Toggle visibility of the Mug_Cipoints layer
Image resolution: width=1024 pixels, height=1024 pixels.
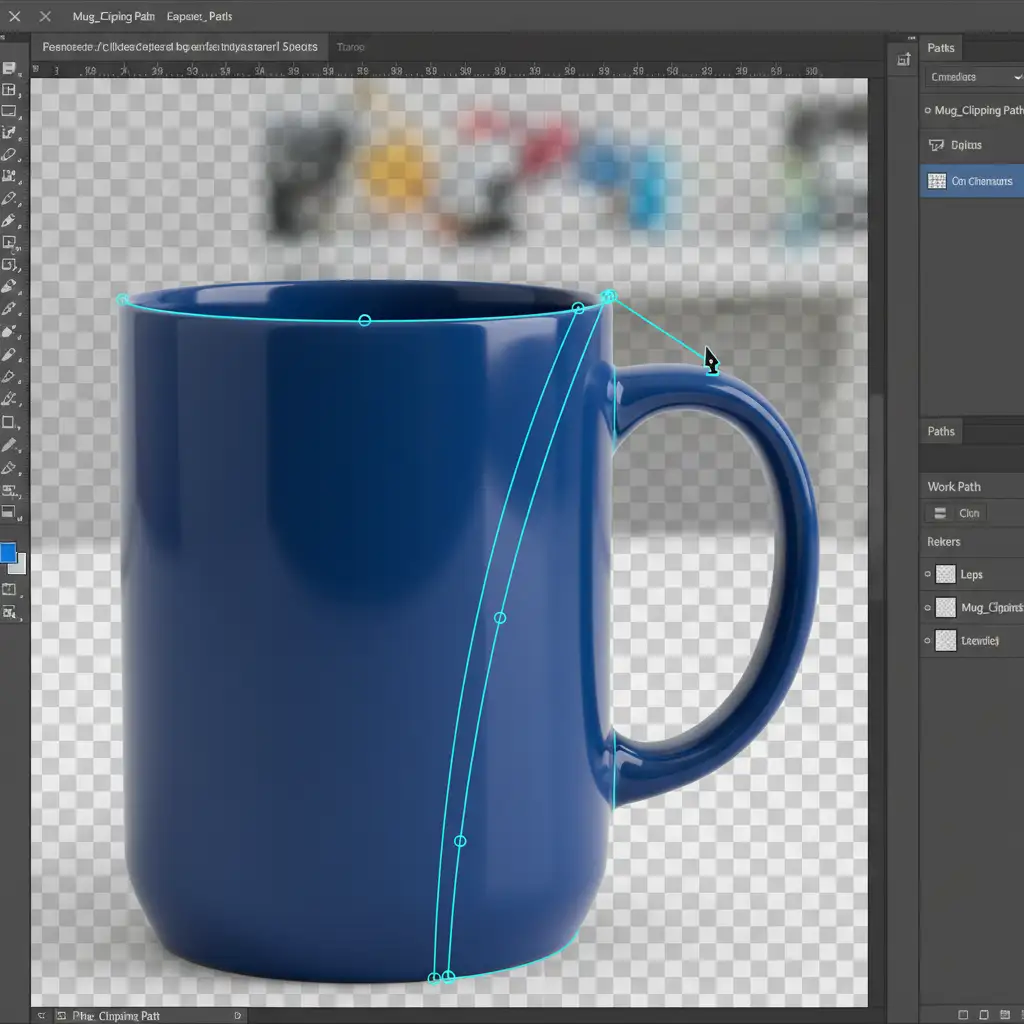928,607
